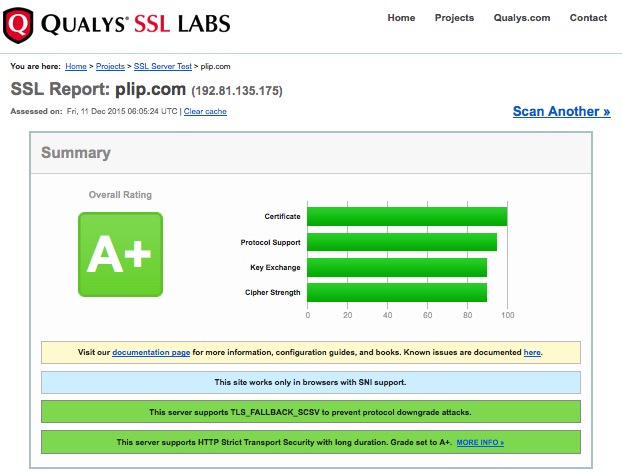The image size is (622, 473).
Task: Click Scan Another link
Action: point(561,111)
